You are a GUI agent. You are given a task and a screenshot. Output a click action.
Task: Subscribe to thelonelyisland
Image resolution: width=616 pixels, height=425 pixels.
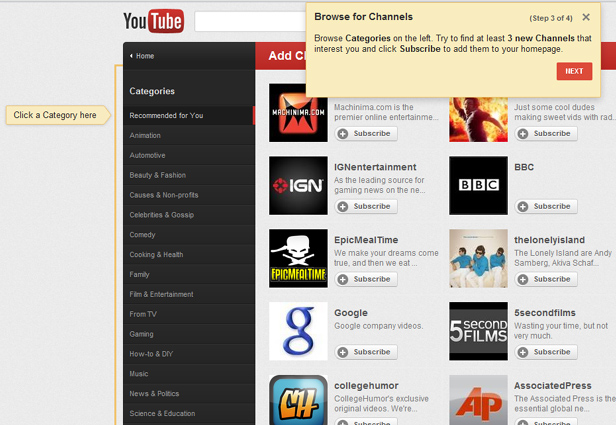coord(546,279)
